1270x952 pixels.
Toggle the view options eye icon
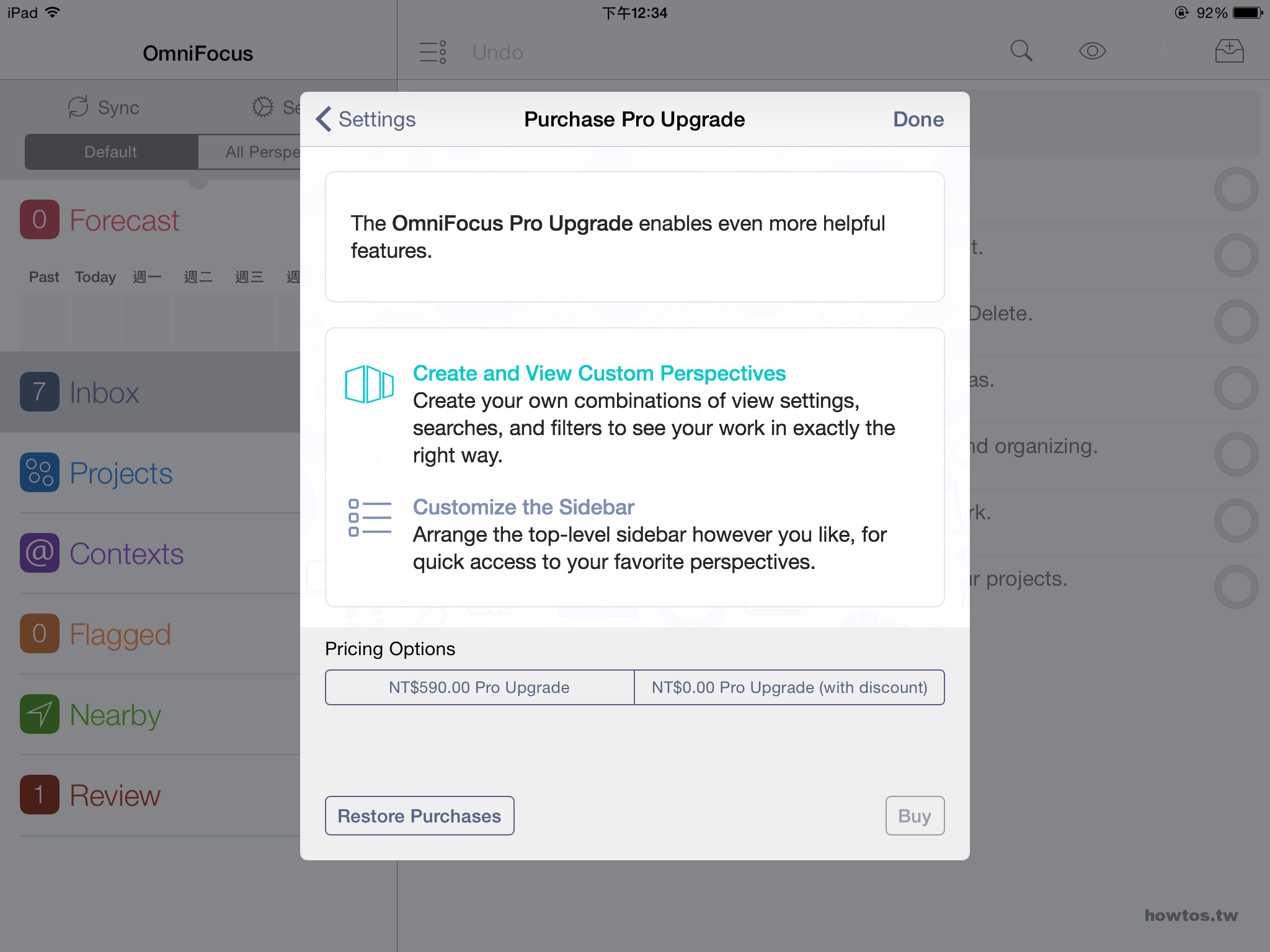pyautogui.click(x=1093, y=51)
